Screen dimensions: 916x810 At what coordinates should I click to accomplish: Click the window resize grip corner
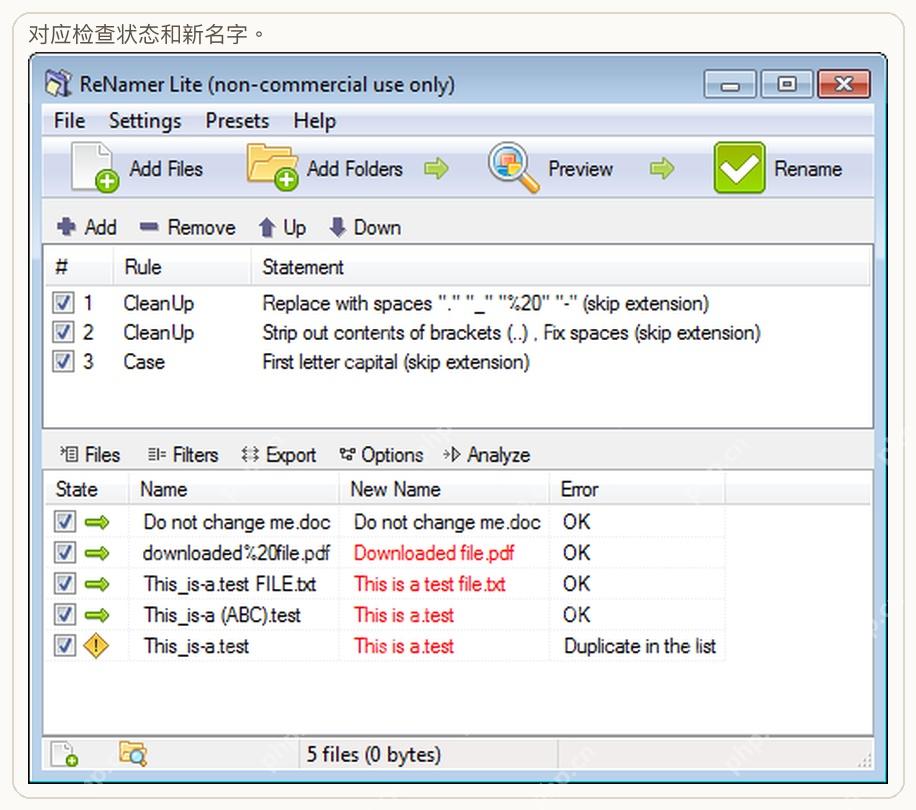pos(865,760)
